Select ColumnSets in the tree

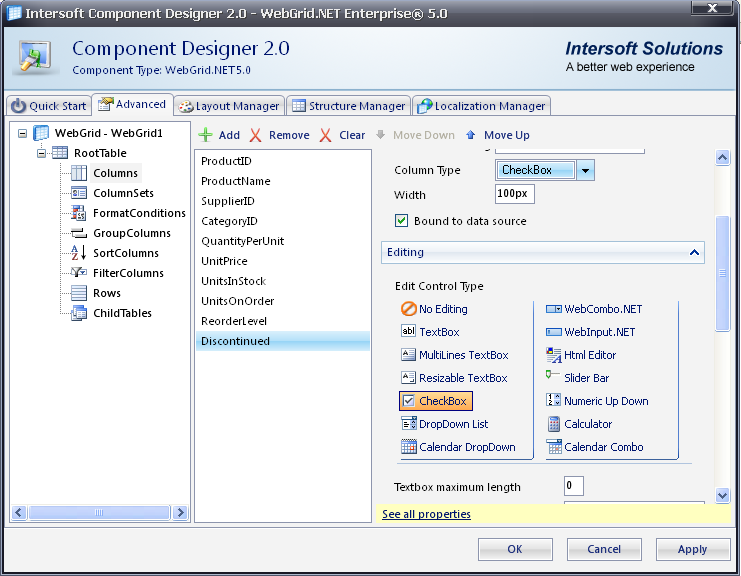point(123,193)
